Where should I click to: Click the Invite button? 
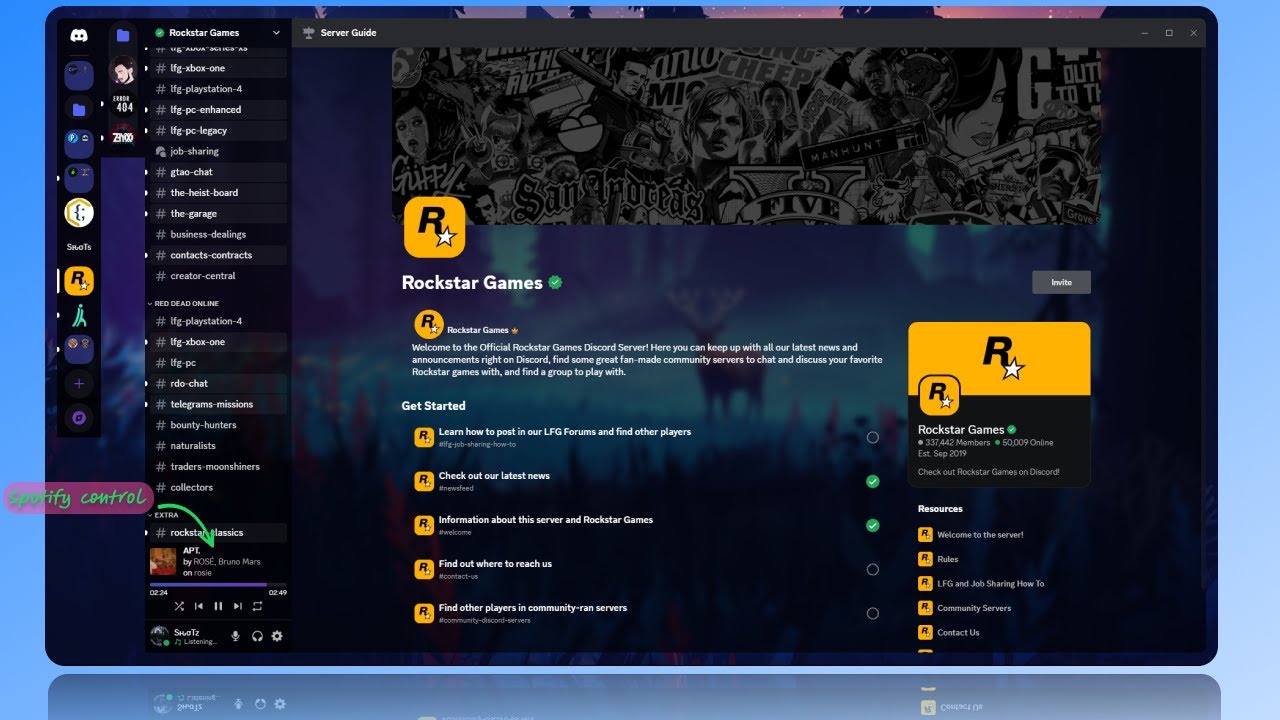pos(1061,282)
